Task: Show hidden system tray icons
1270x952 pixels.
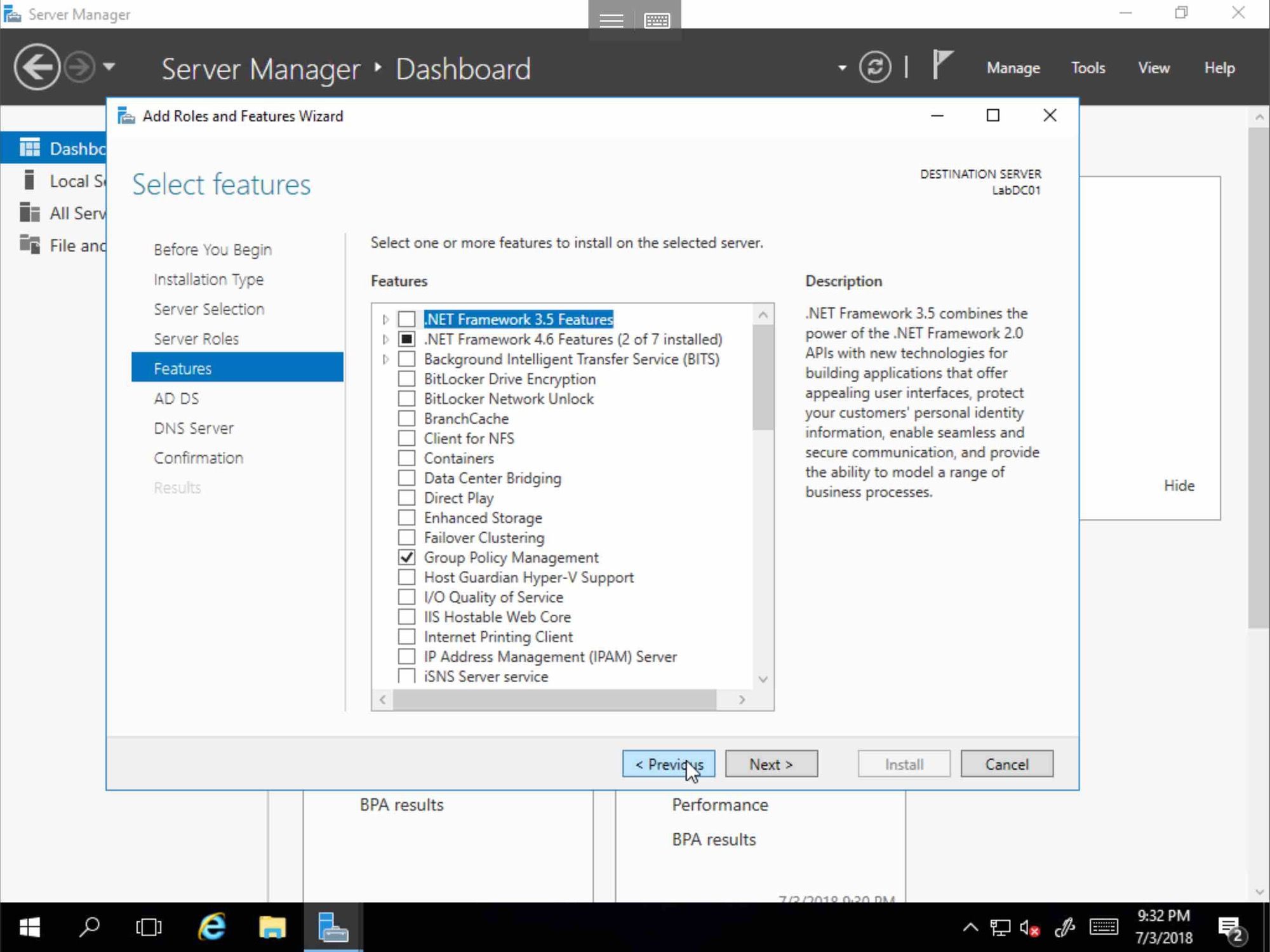Action: [970, 928]
